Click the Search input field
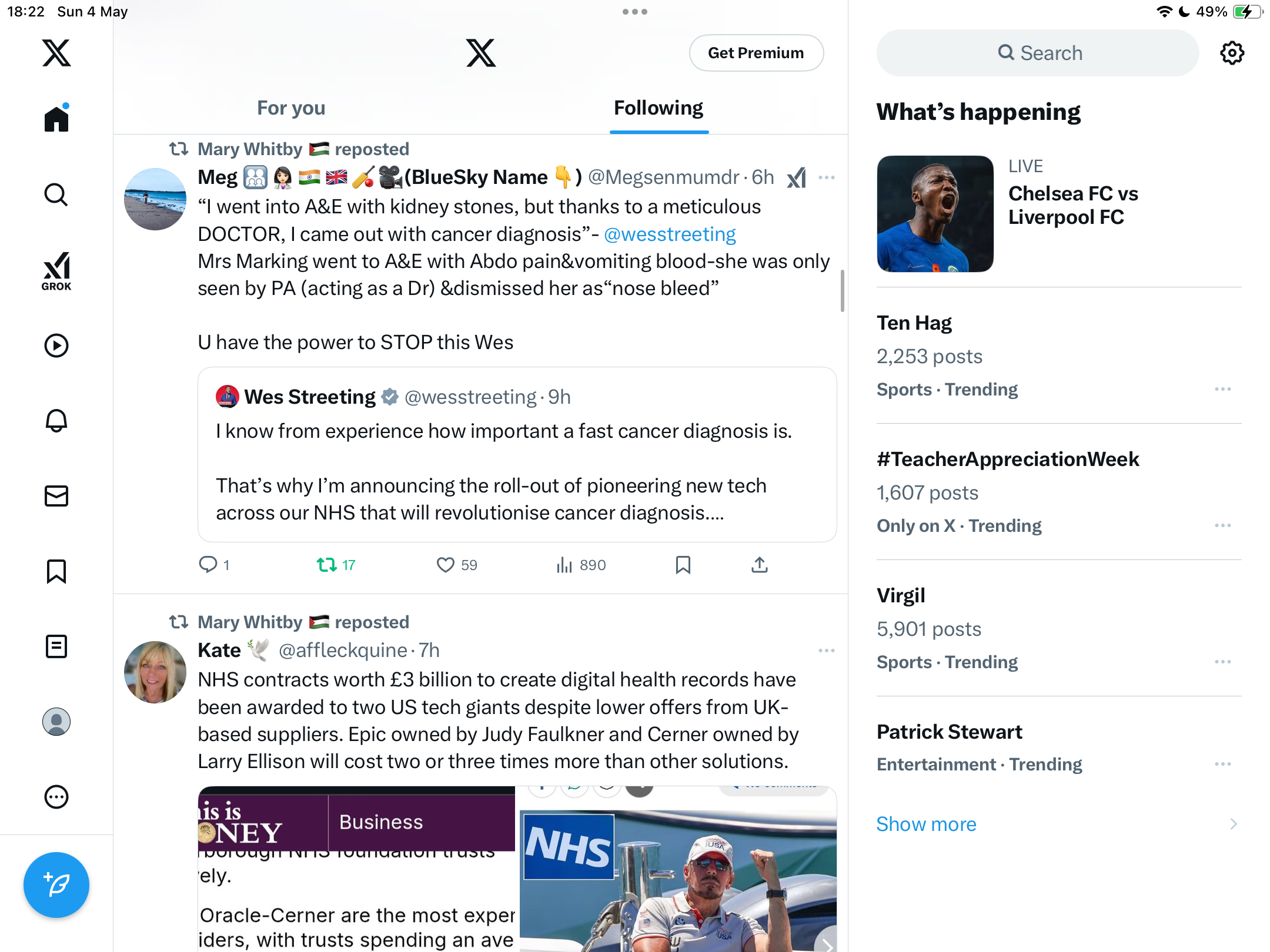This screenshot has width=1270, height=952. [x=1038, y=53]
